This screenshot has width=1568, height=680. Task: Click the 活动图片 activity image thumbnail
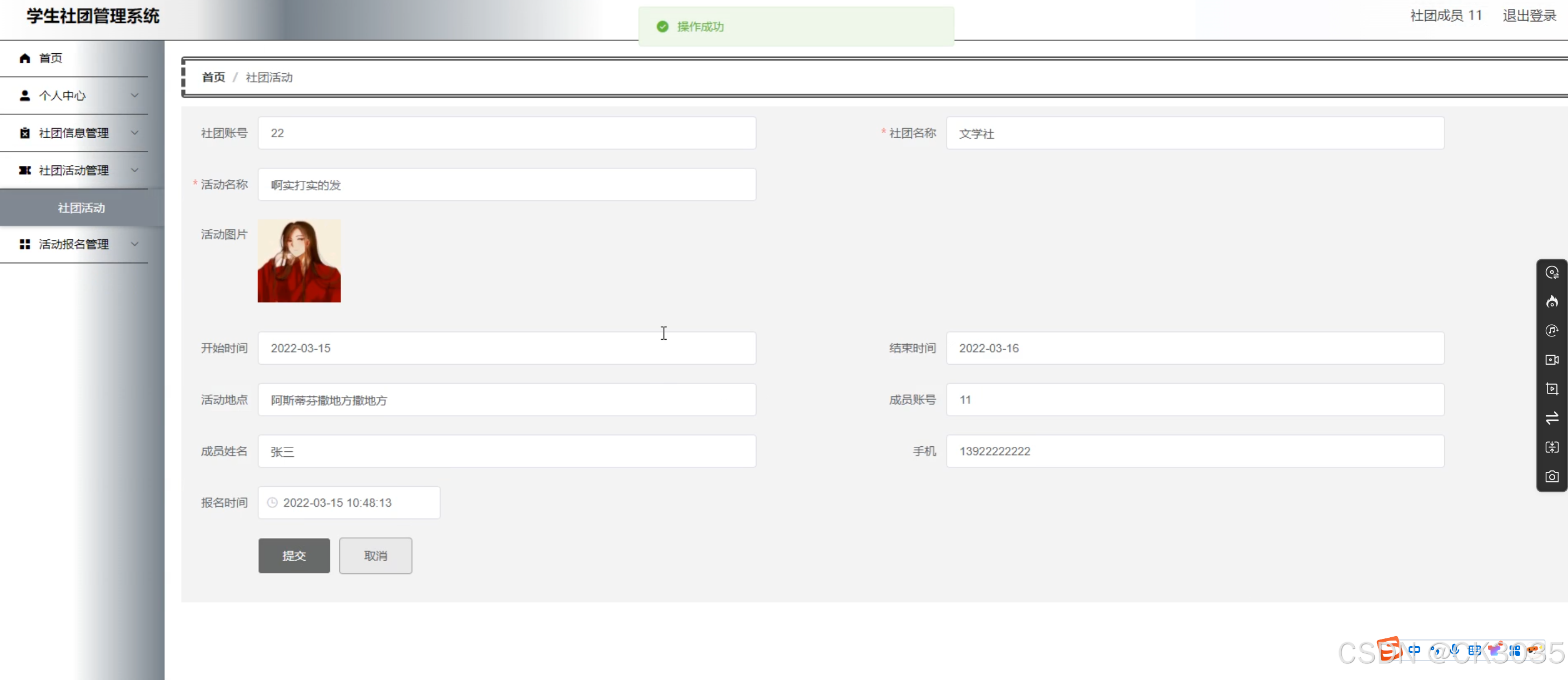click(x=299, y=261)
